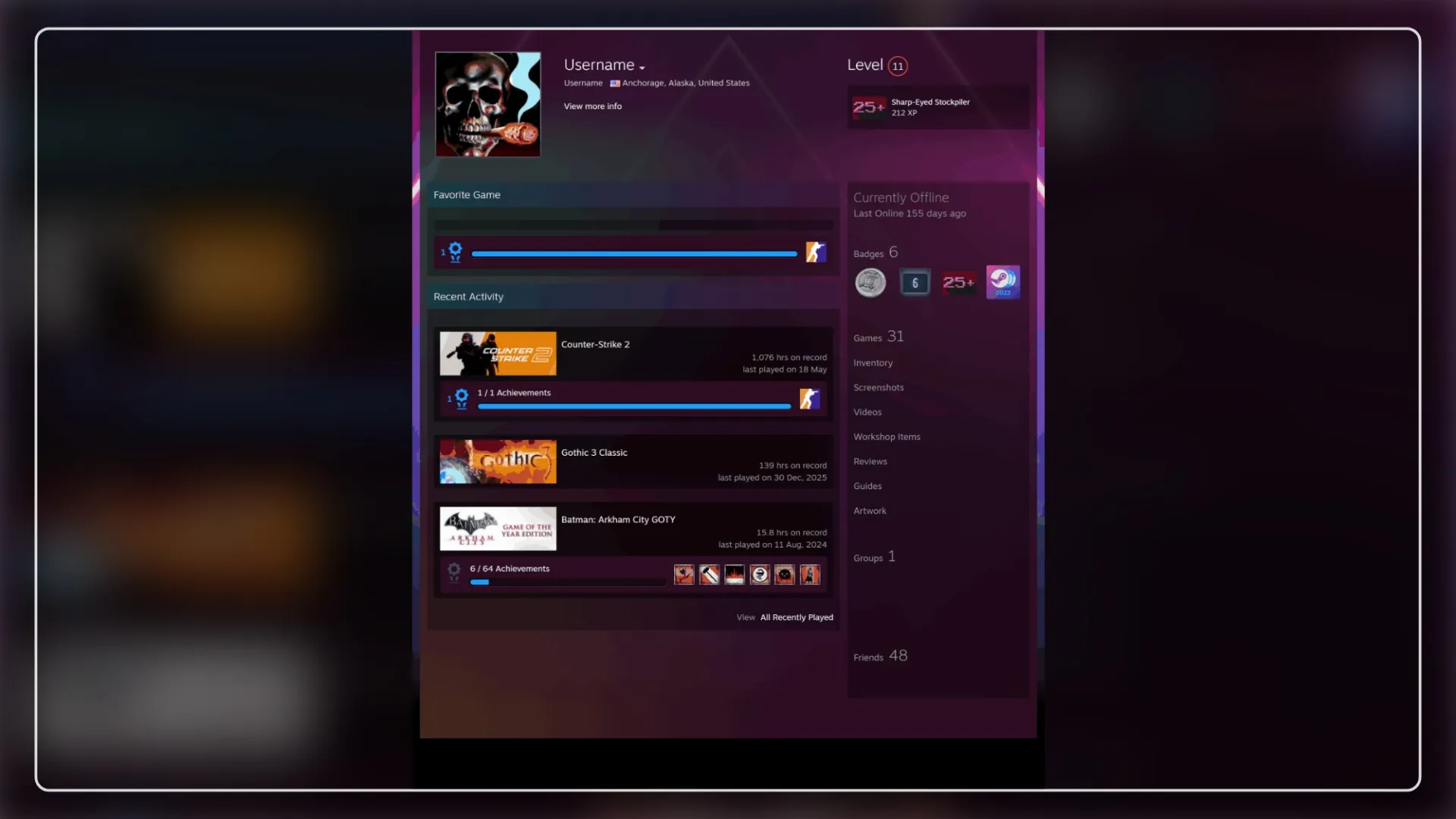Screen dimensions: 1456x819
Task: Open the silver coin badge icon
Action: coord(870,283)
